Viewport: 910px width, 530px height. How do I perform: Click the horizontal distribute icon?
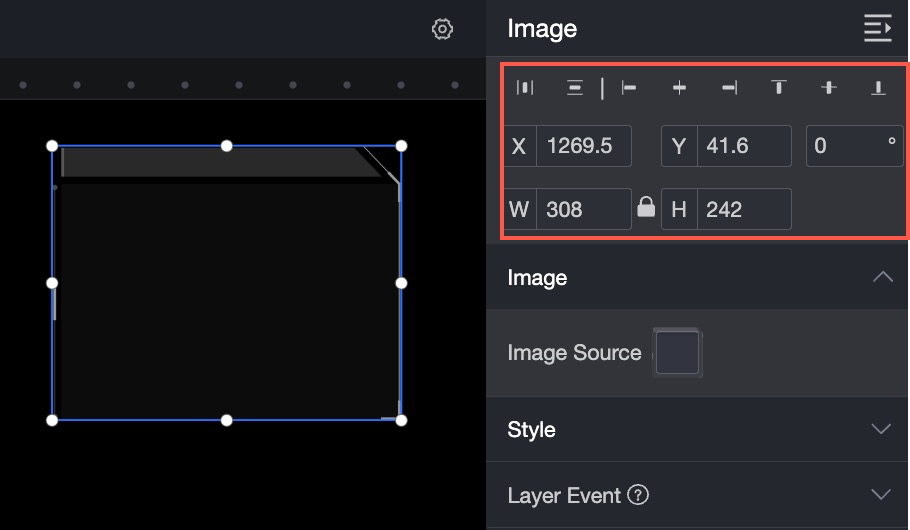(525, 88)
